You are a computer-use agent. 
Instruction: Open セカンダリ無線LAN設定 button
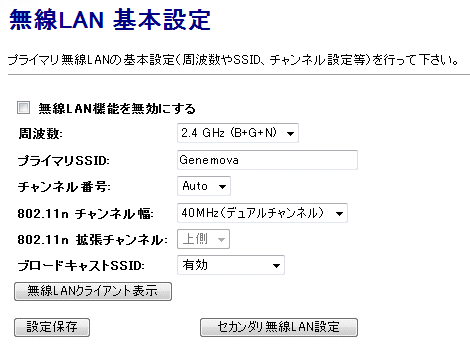click(279, 327)
